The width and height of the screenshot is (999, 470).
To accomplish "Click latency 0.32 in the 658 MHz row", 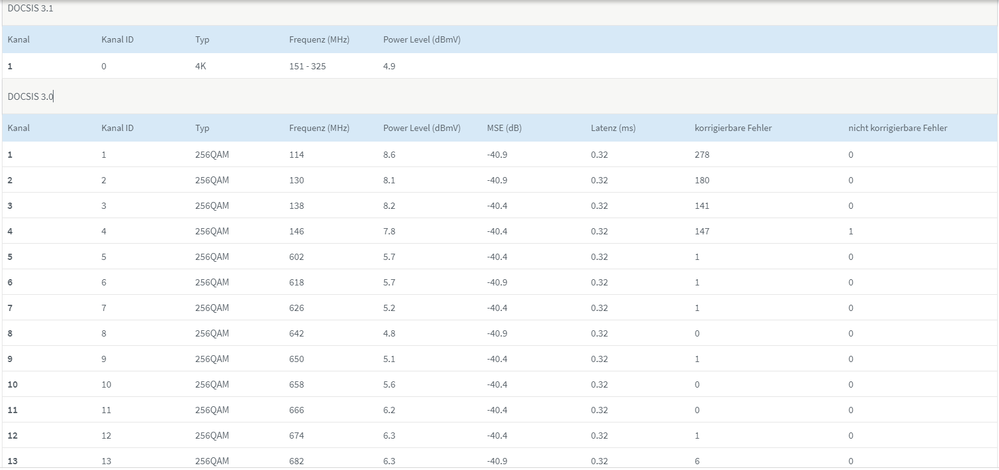I will click(599, 385).
